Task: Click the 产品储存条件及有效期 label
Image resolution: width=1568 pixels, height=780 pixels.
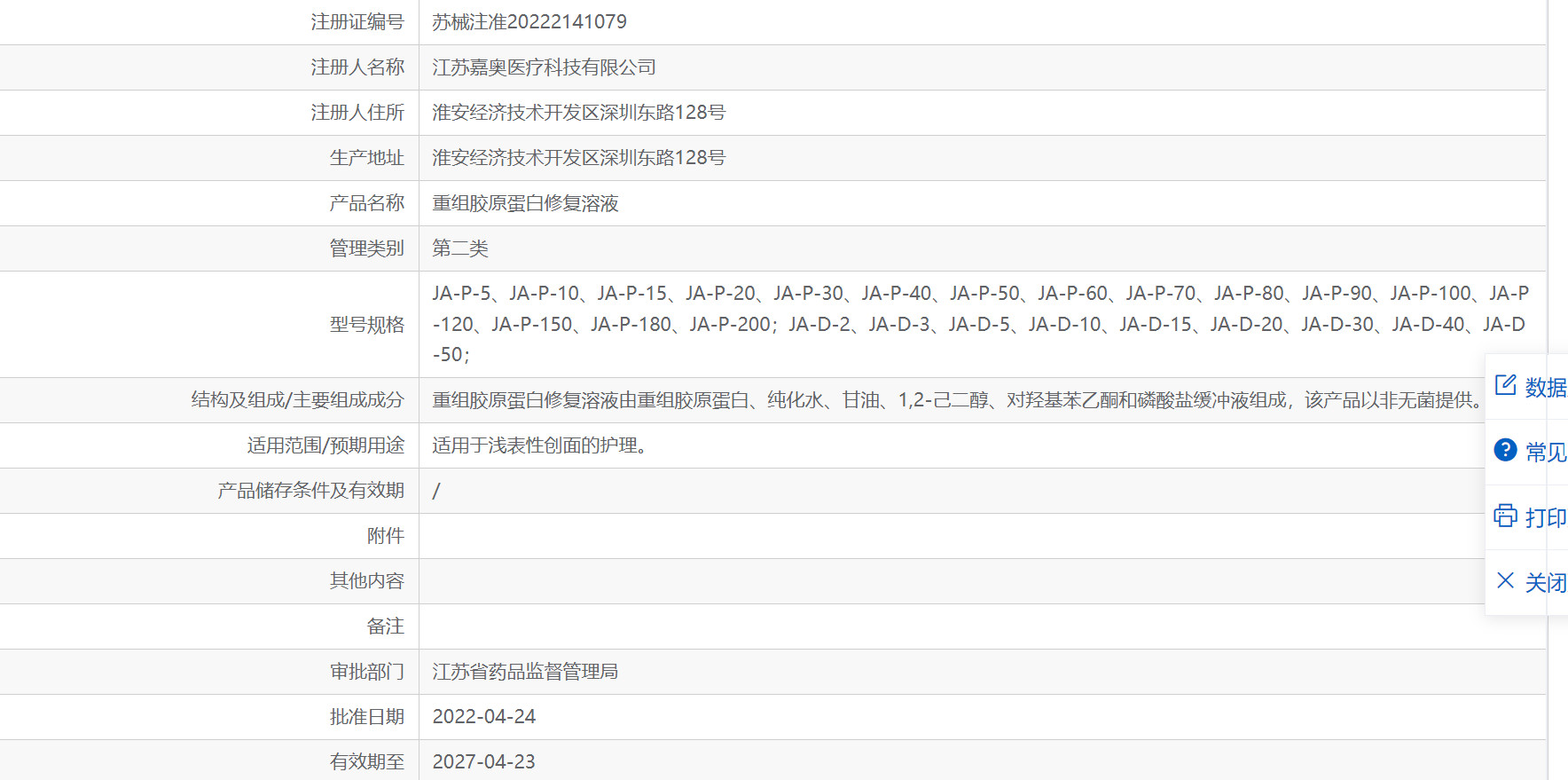Action: [x=311, y=491]
